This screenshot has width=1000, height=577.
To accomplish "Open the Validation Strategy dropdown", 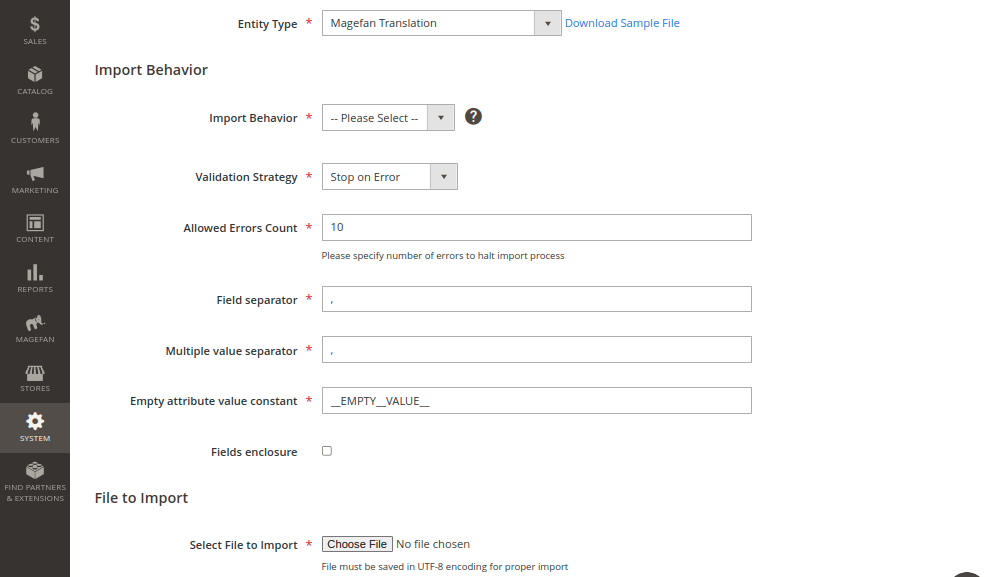I will pyautogui.click(x=389, y=177).
